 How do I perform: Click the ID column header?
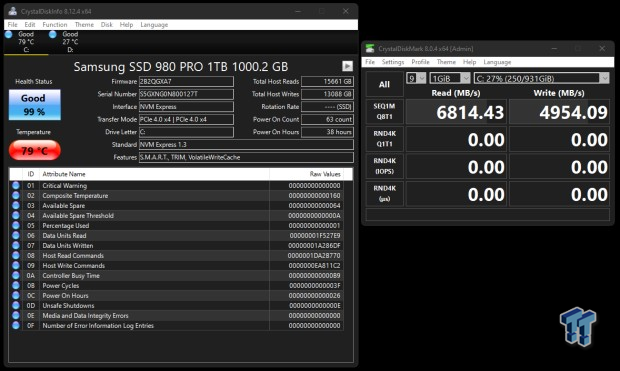(x=30, y=174)
